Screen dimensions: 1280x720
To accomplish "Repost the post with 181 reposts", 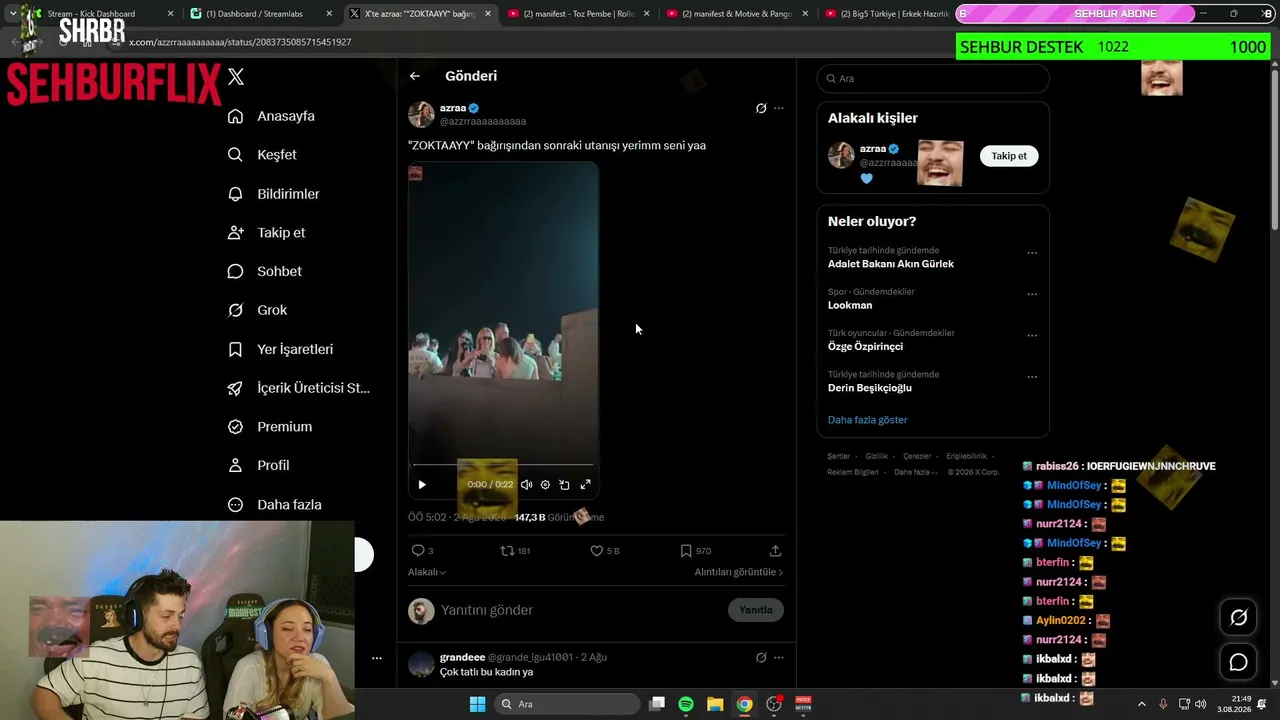I will [507, 551].
